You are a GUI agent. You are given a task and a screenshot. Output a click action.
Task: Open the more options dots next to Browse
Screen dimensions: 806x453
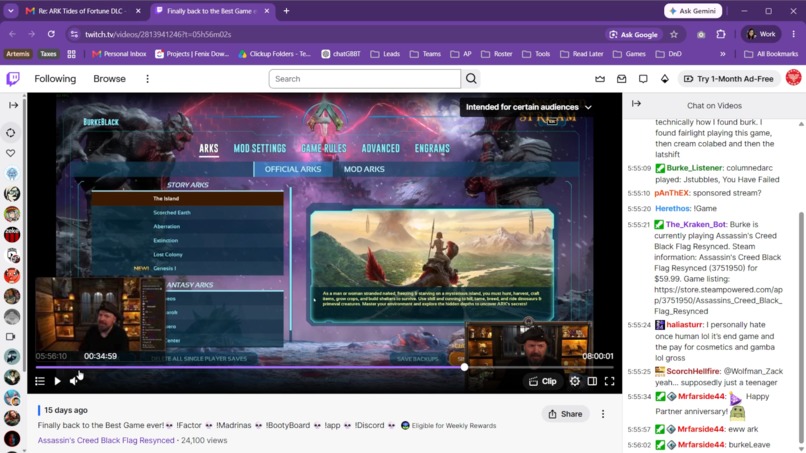coord(148,79)
